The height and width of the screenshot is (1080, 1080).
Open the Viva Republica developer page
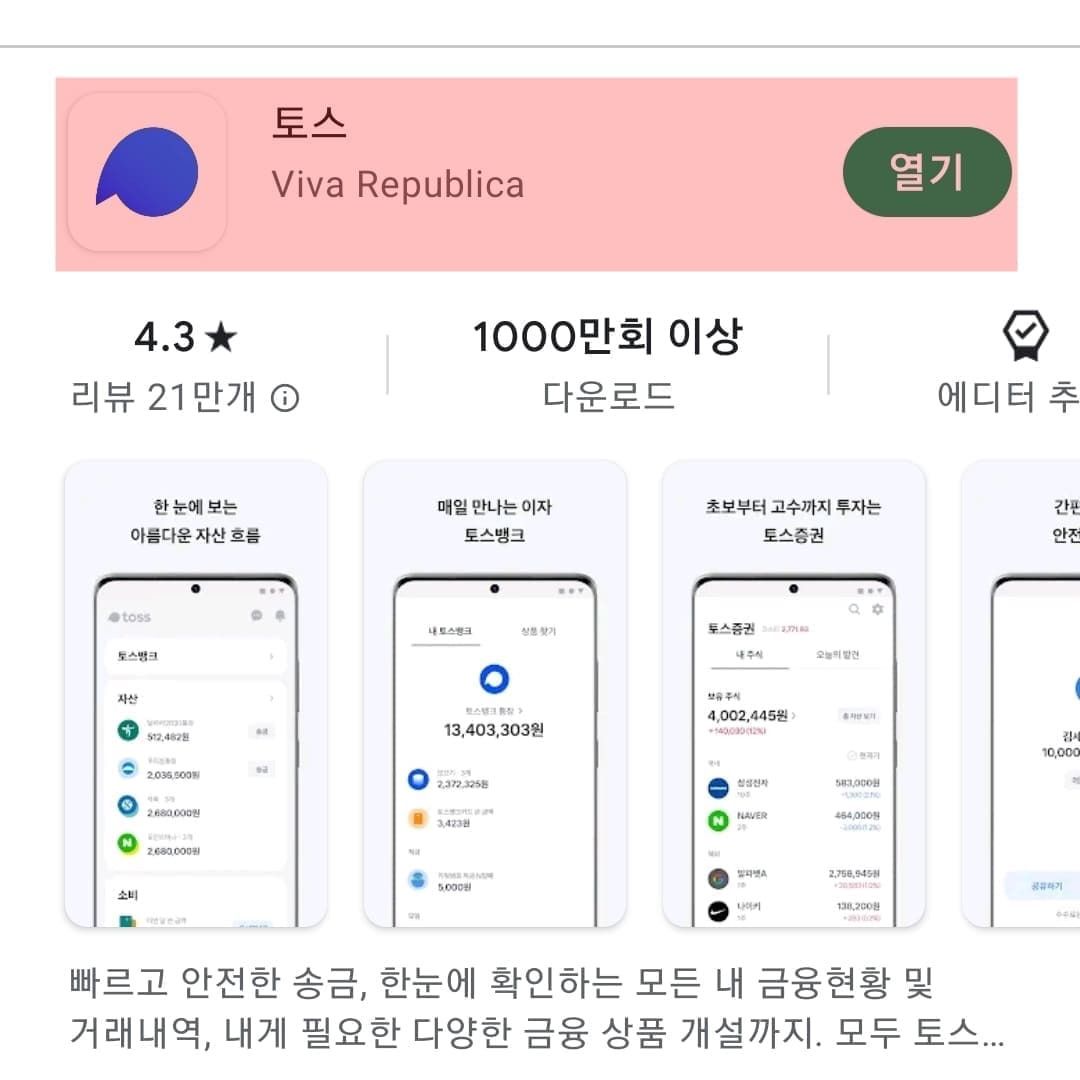coord(398,185)
